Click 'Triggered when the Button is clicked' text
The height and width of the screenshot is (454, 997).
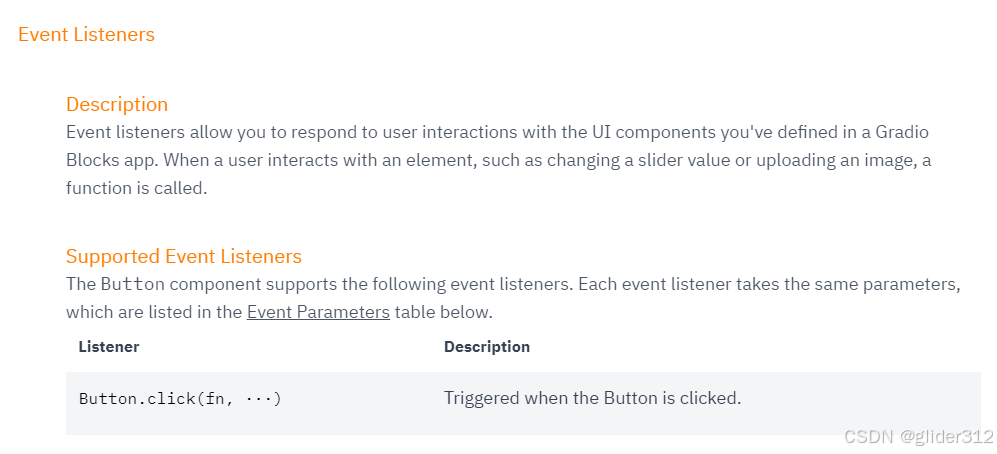click(592, 399)
